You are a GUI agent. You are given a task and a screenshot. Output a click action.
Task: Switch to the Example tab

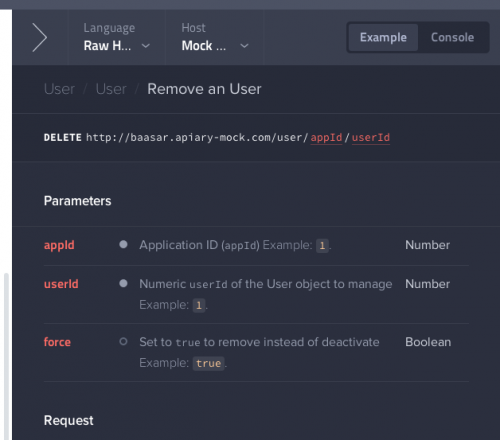(383, 37)
